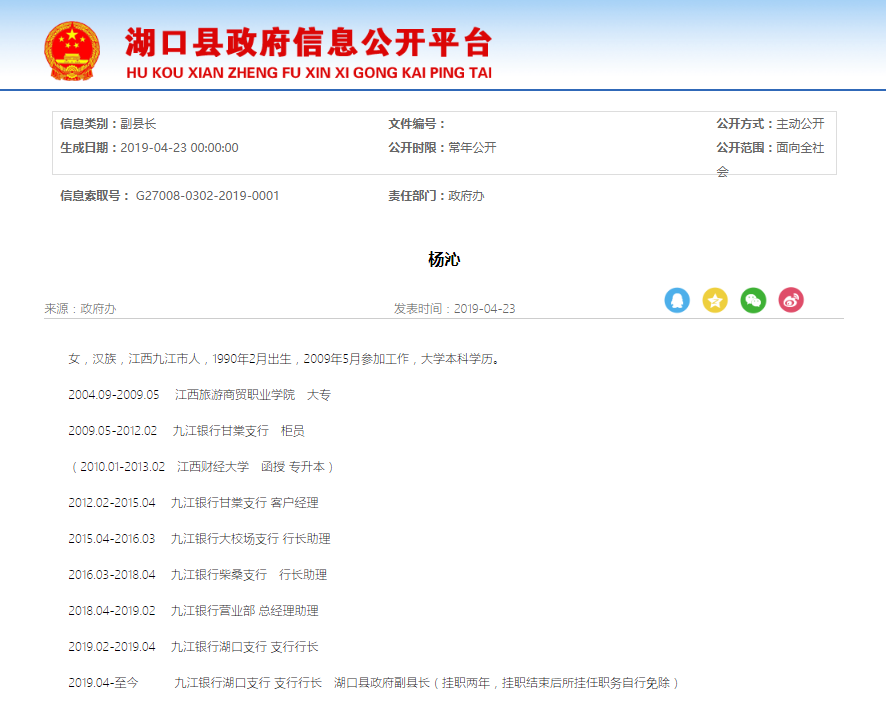886x709 pixels.
Task: Click the 2019.04-至今 副县长 line
Action: pyautogui.click(x=374, y=682)
